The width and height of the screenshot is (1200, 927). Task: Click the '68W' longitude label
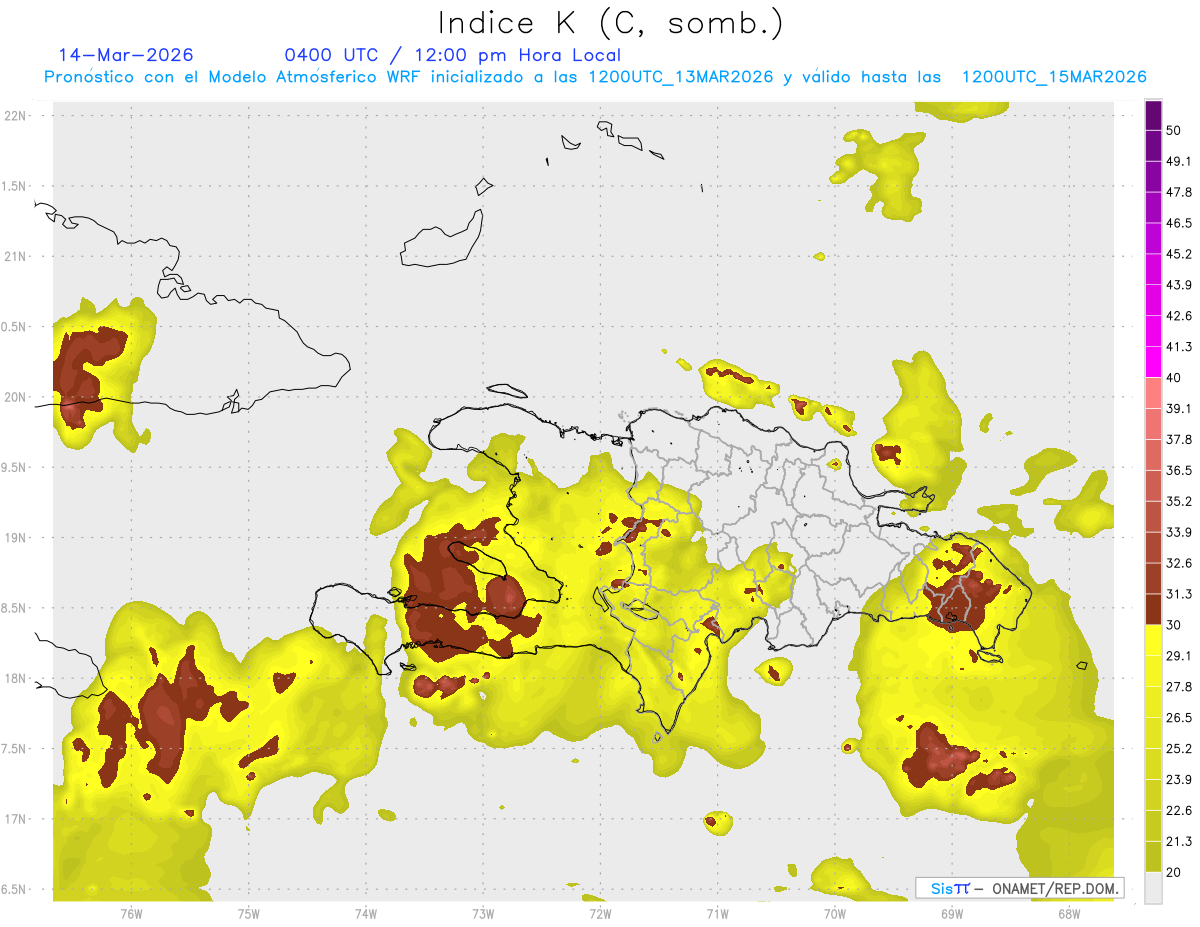[1069, 913]
